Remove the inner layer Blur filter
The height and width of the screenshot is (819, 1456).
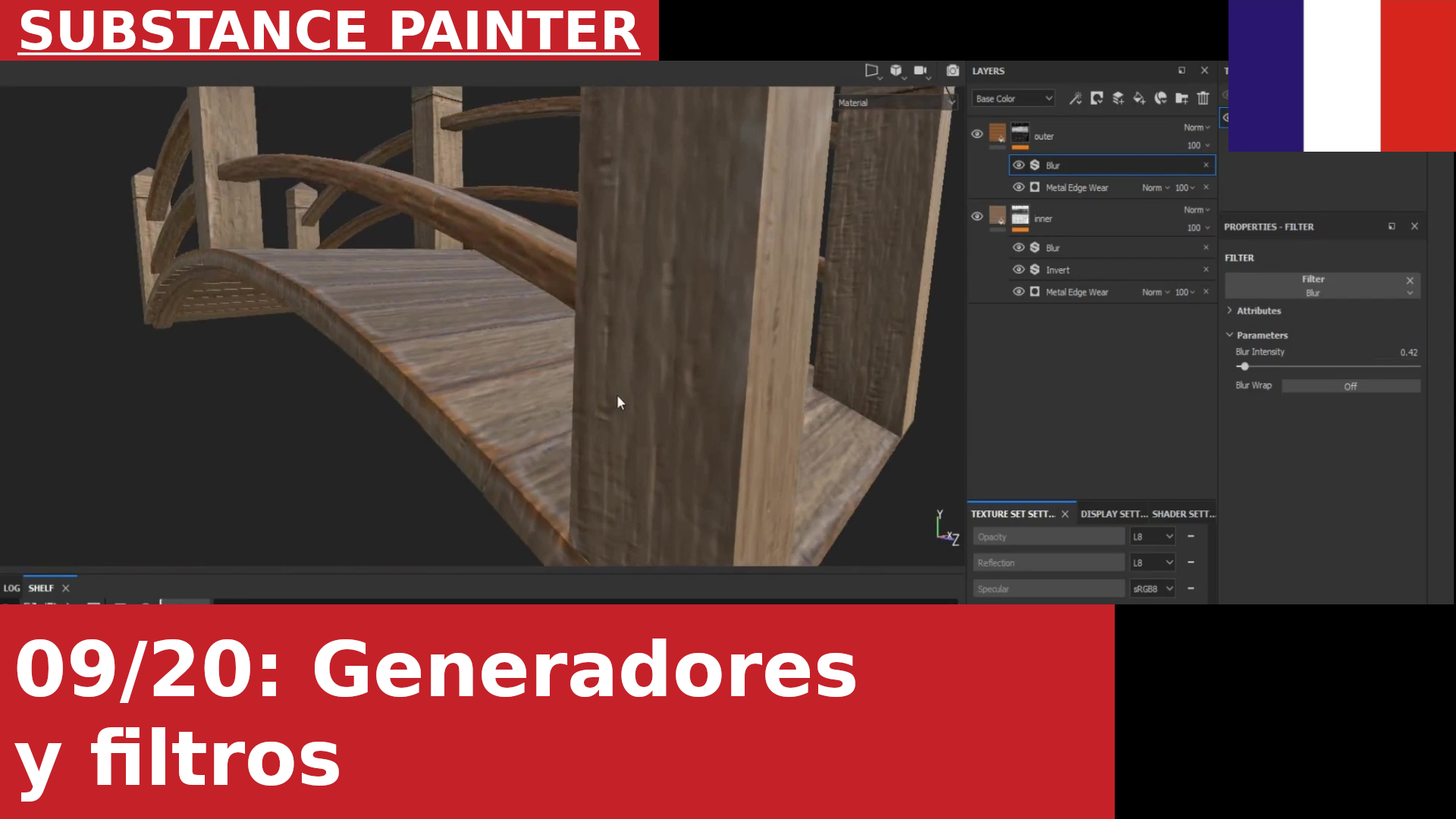[1206, 247]
